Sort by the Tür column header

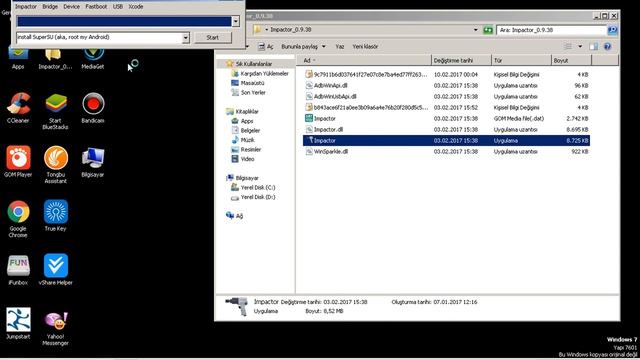click(x=521, y=60)
